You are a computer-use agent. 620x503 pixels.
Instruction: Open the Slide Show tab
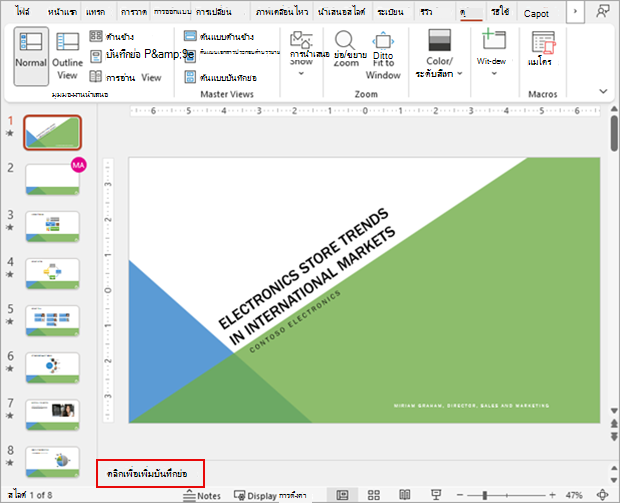tap(341, 12)
